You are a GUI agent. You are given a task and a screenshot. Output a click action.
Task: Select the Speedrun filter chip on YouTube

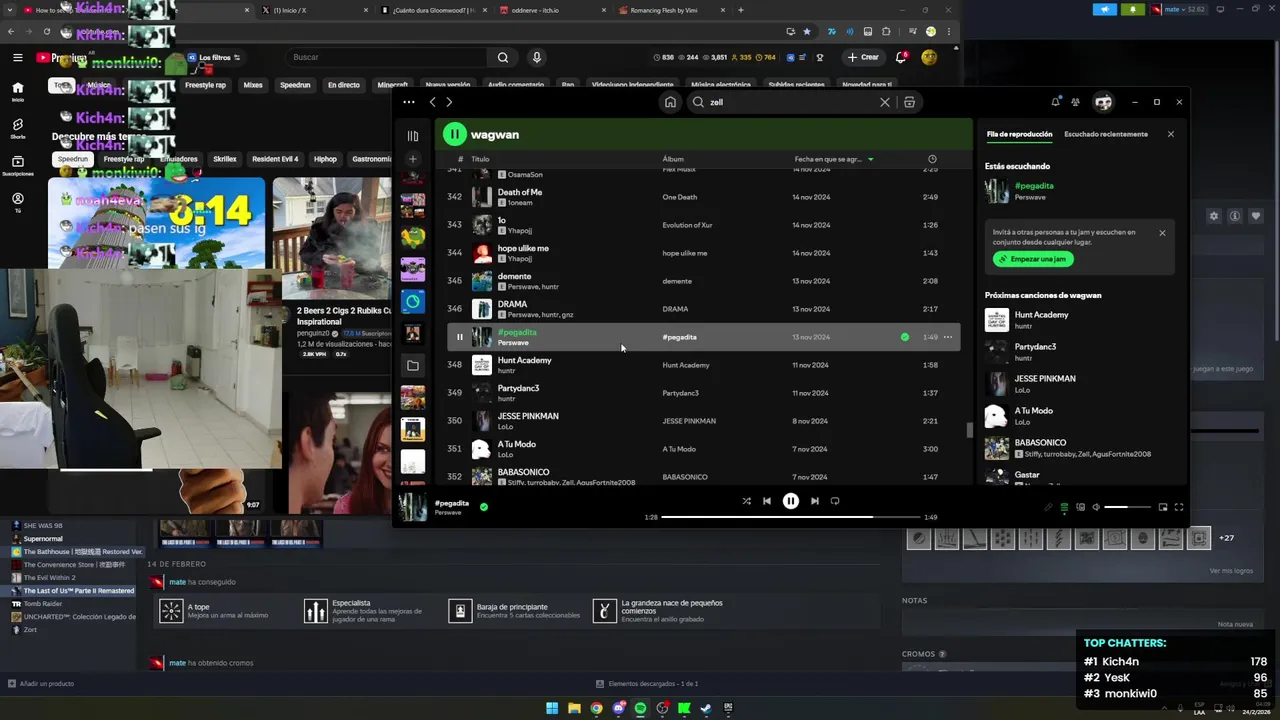(295, 85)
